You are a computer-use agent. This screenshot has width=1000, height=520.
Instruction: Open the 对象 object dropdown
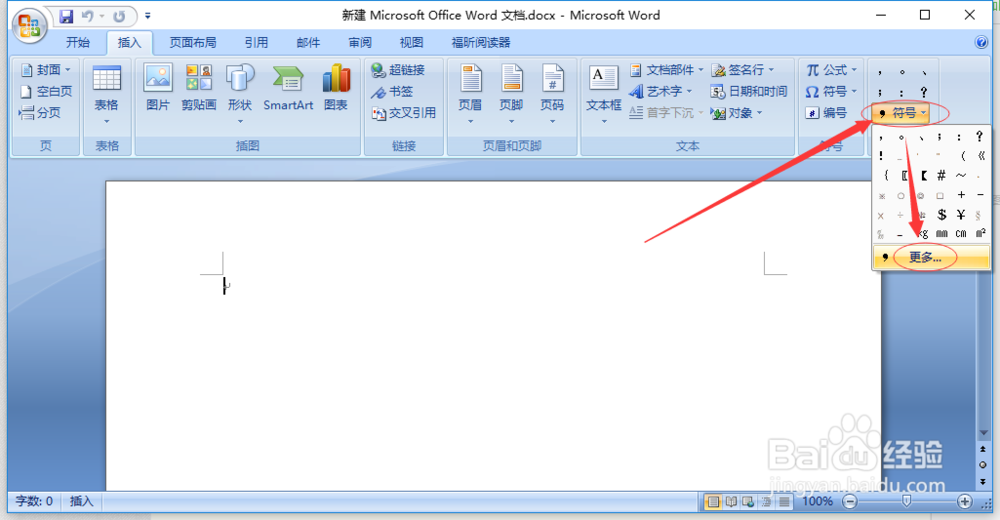[737, 113]
